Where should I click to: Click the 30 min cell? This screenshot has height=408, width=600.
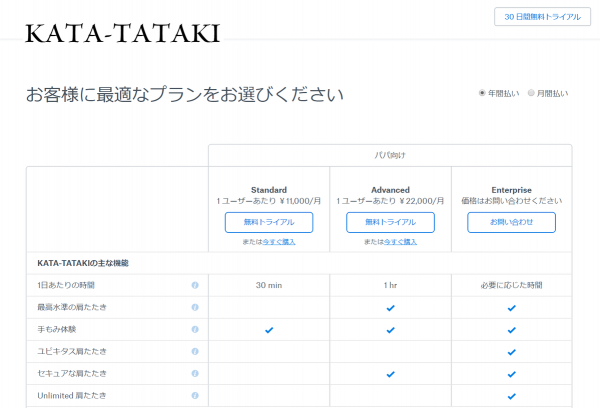269,285
